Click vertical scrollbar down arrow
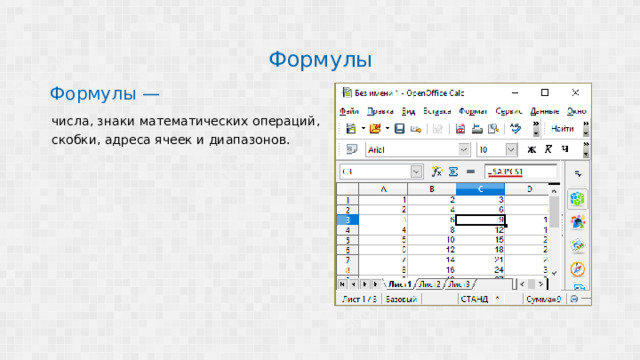640x360 pixels. tap(554, 273)
